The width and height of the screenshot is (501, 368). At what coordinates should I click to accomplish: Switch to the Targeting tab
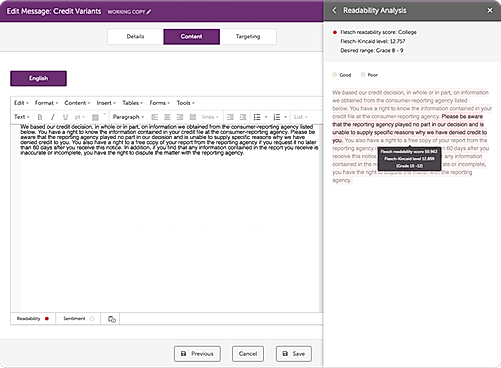point(248,36)
